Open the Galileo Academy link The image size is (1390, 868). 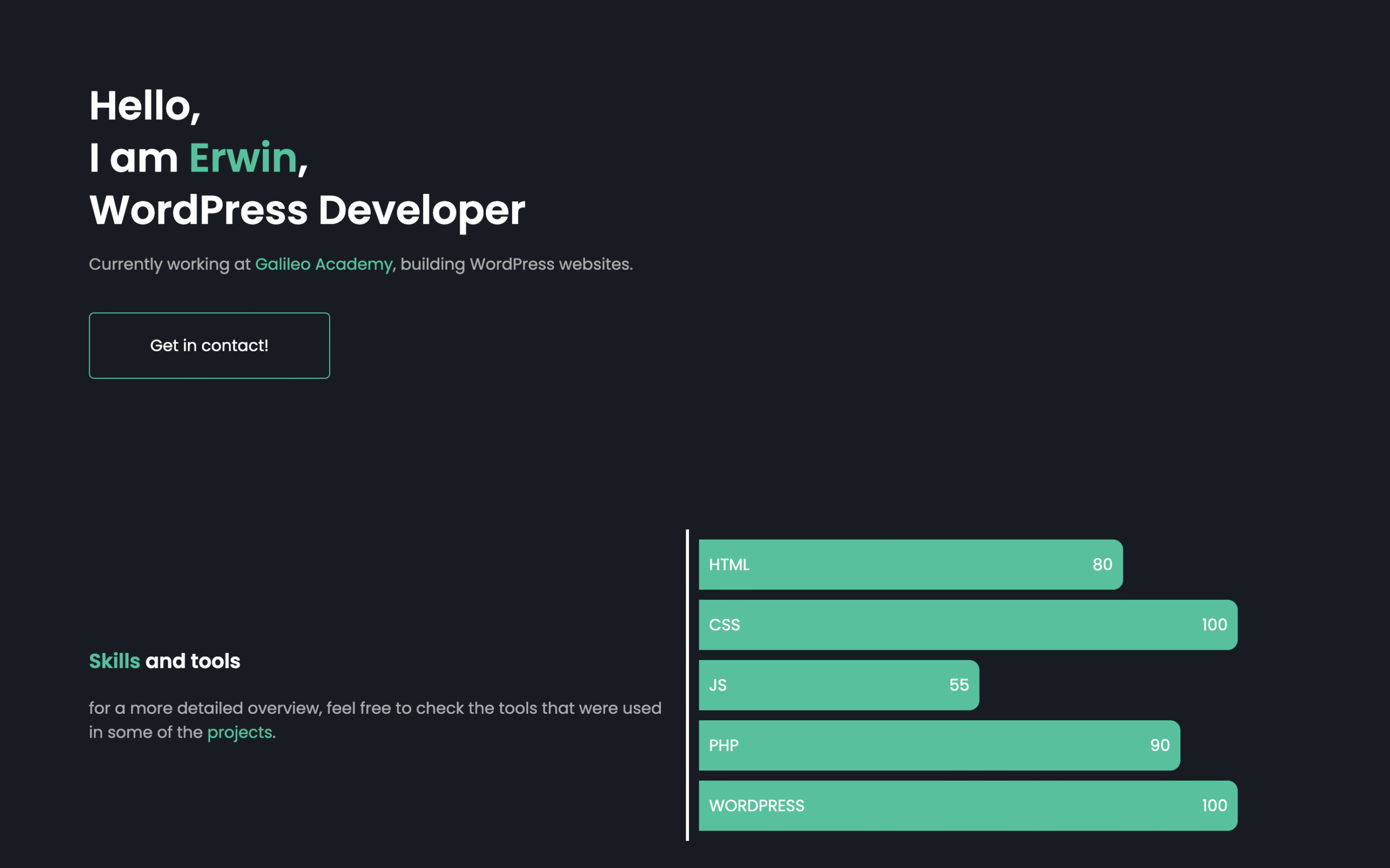324,264
